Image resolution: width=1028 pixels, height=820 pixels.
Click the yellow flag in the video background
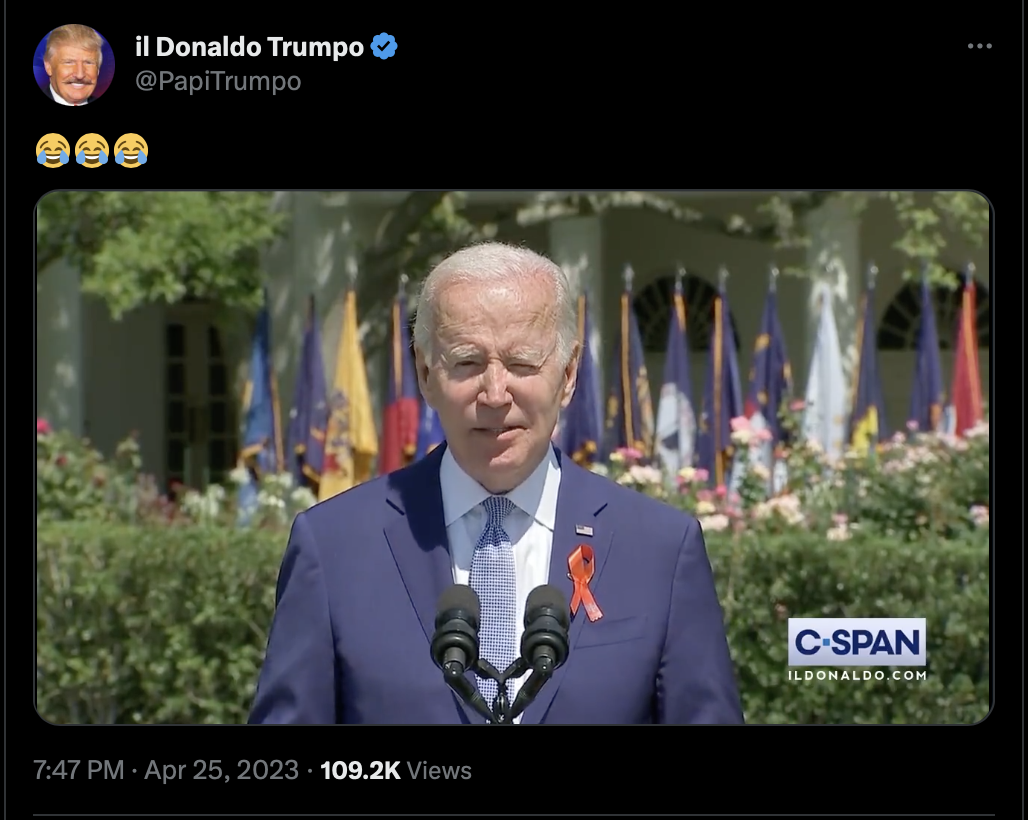click(349, 400)
